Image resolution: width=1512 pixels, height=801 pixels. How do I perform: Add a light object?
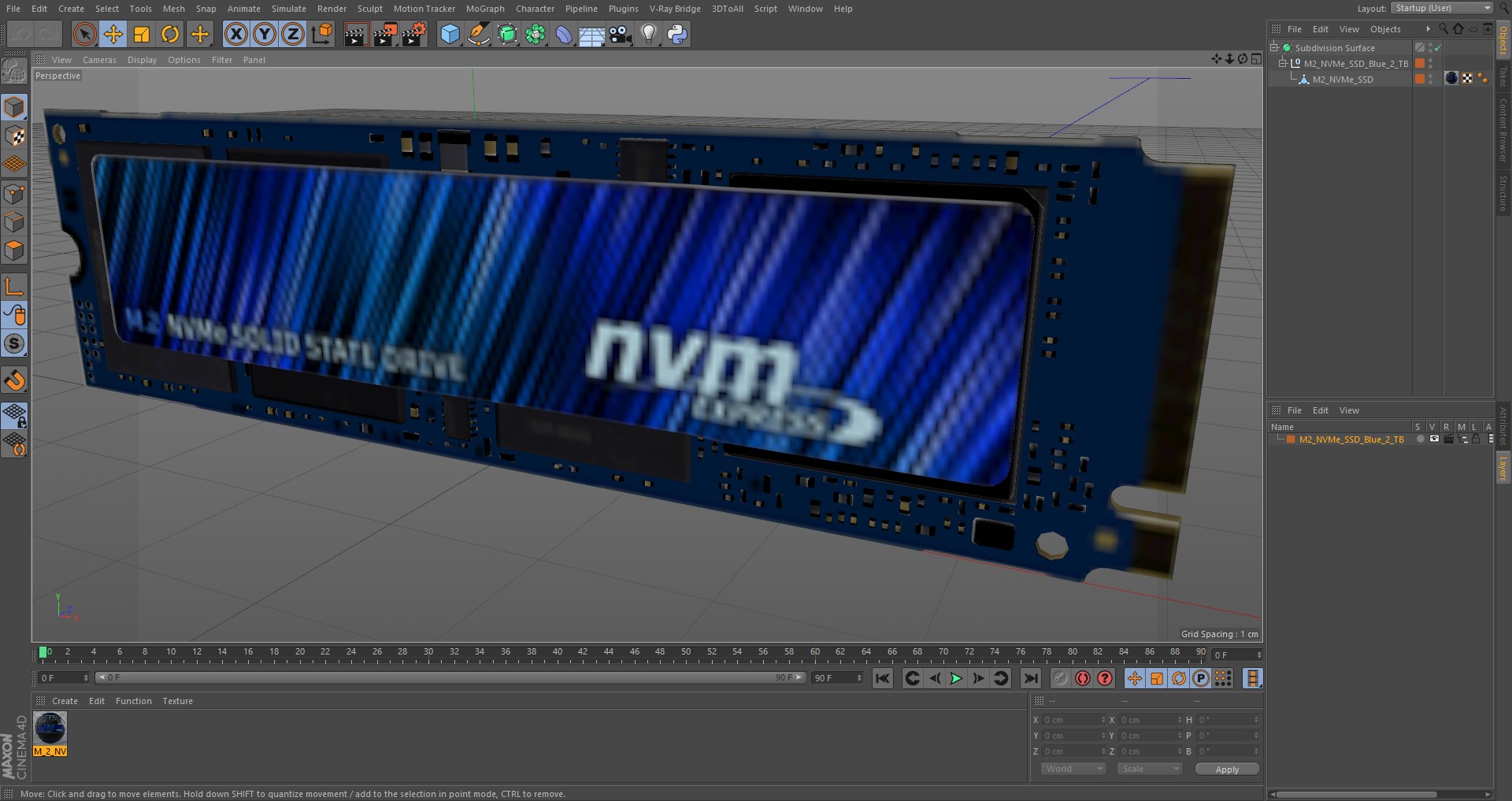[x=649, y=34]
